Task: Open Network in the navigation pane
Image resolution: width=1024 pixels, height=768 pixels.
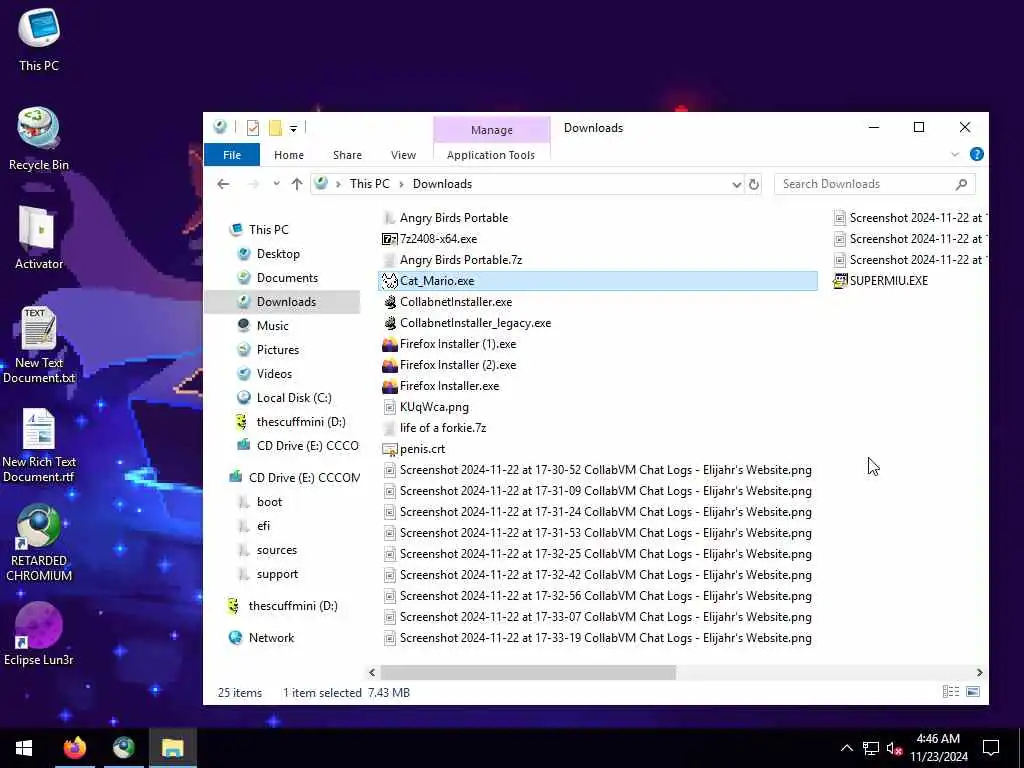Action: tap(271, 638)
